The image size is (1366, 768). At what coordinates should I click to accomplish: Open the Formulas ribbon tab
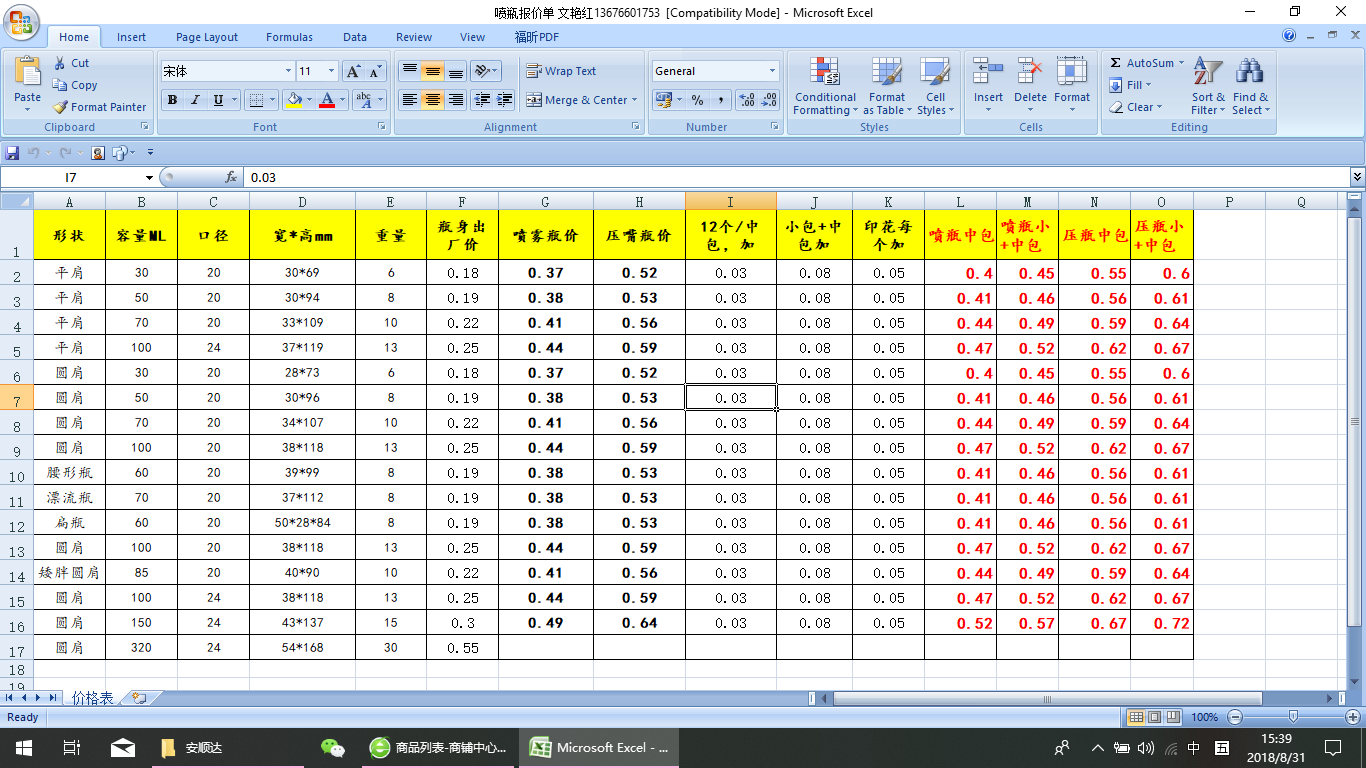pyautogui.click(x=289, y=37)
